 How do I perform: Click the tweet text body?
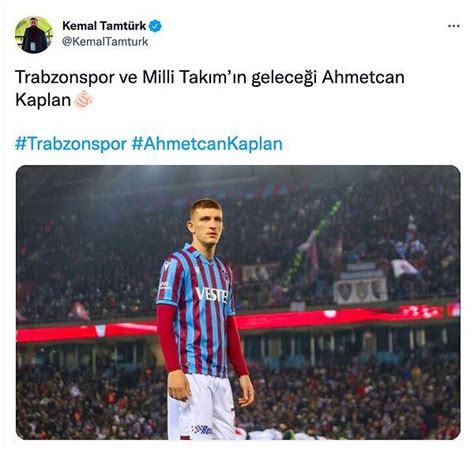point(210,88)
